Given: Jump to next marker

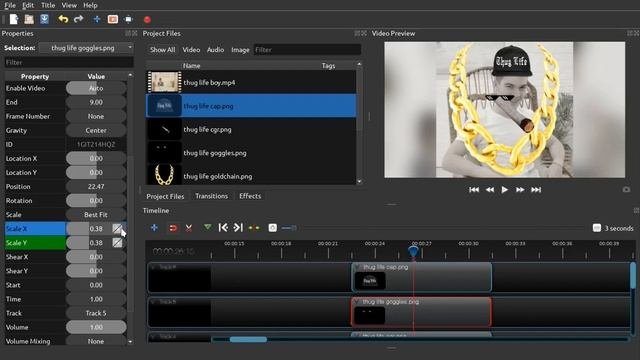Looking at the screenshot, I should (238, 228).
